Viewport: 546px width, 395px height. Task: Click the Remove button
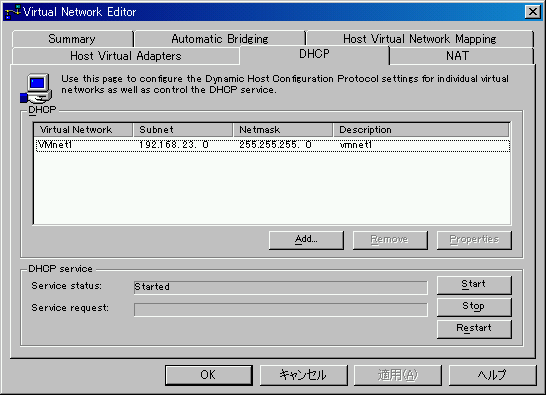pyautogui.click(x=390, y=240)
